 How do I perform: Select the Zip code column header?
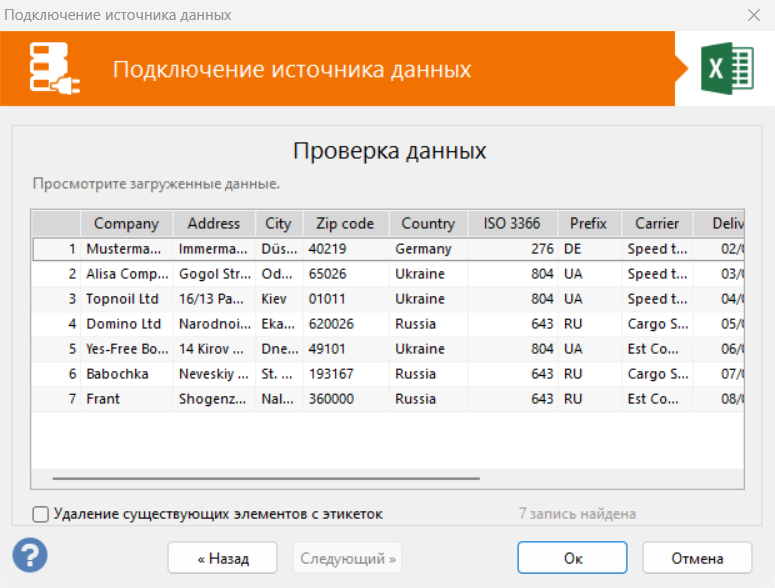345,223
